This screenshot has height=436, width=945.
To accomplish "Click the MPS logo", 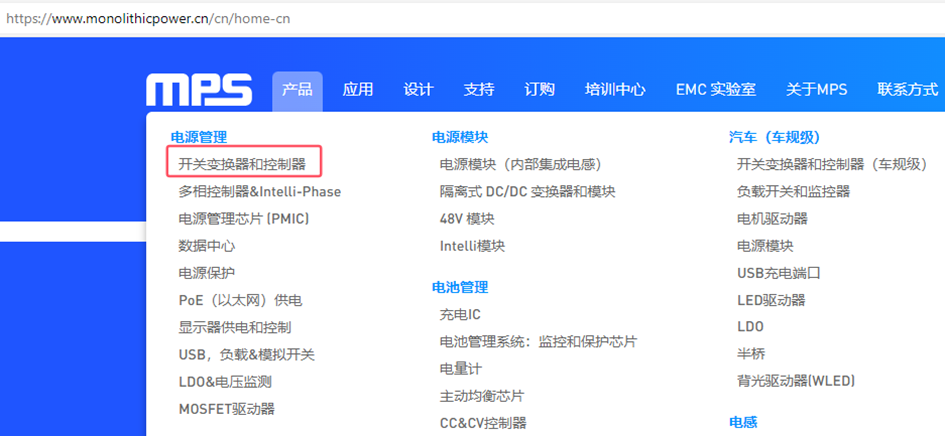I will click(x=199, y=90).
